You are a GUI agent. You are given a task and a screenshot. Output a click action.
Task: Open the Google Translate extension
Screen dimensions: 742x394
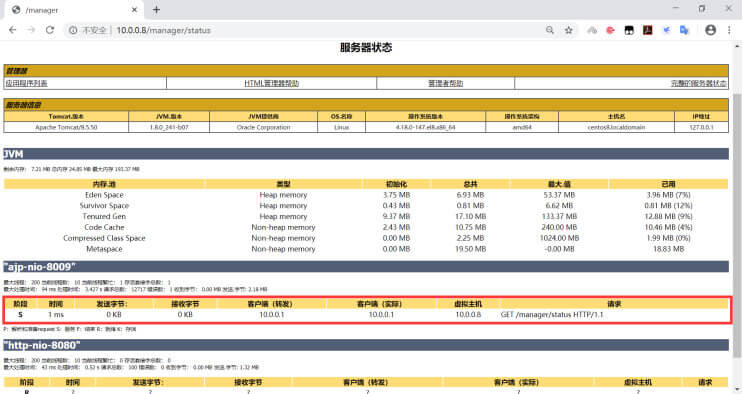(x=684, y=30)
